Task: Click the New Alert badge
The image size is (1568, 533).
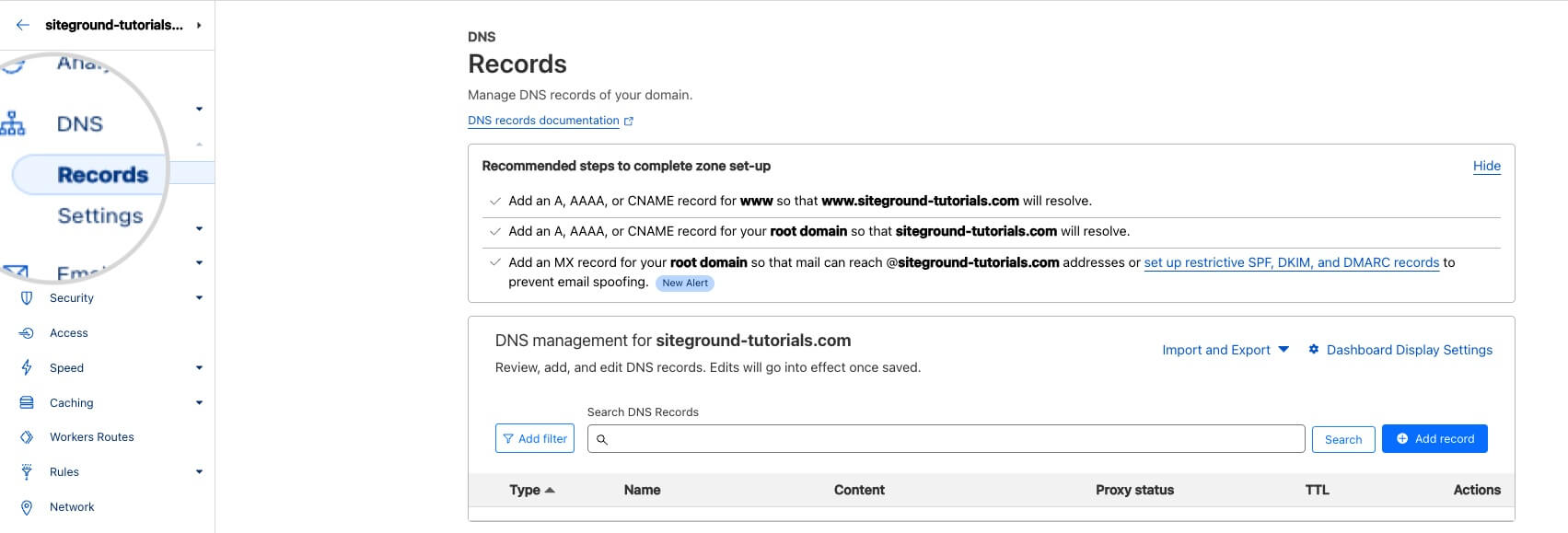Action: coord(685,284)
